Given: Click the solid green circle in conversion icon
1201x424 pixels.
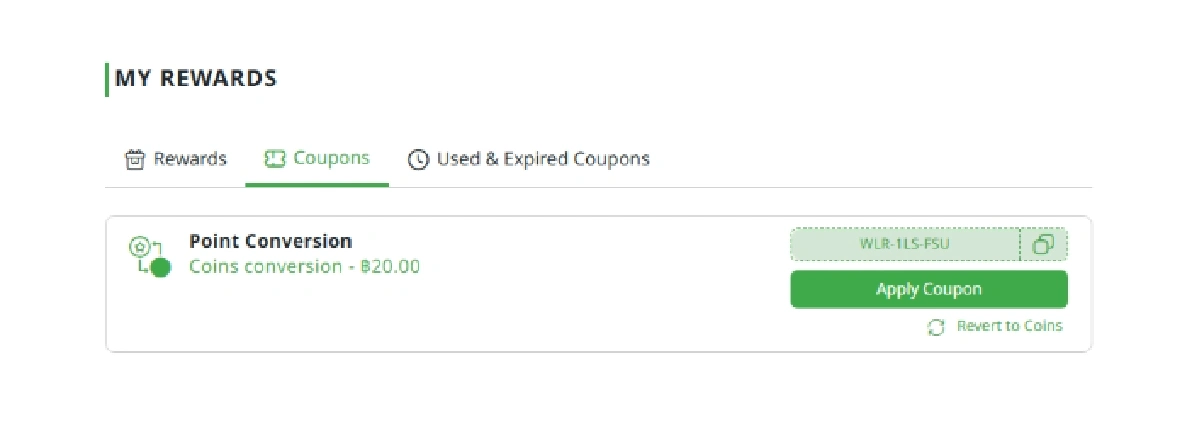Looking at the screenshot, I should click(x=161, y=267).
